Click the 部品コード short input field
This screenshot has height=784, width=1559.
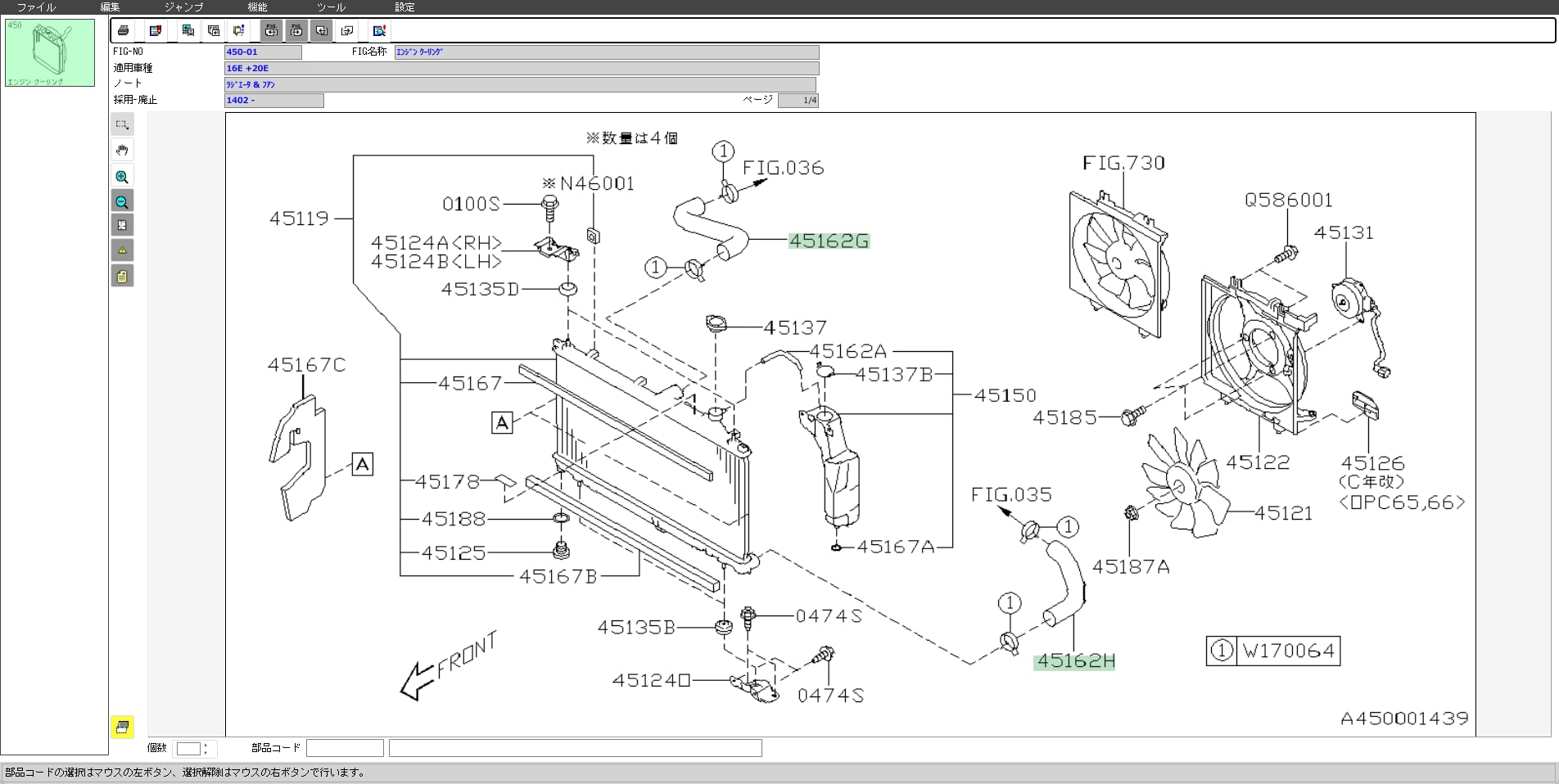tap(345, 748)
